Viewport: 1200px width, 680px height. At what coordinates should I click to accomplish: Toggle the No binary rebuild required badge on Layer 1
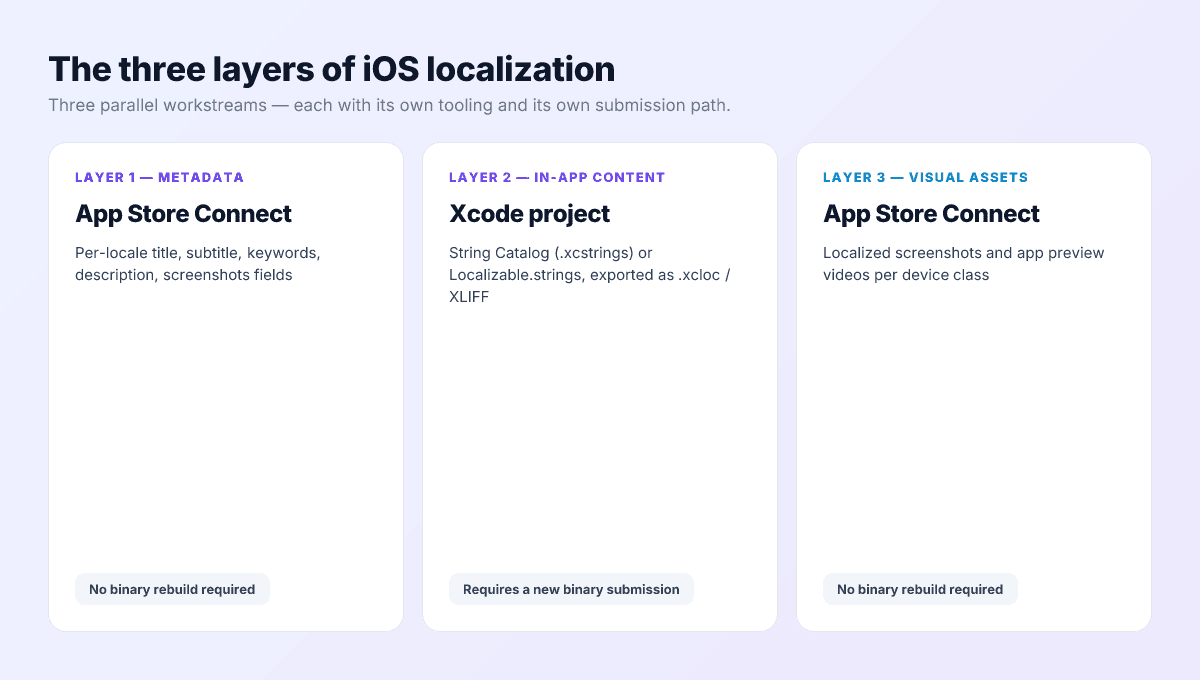tap(172, 589)
